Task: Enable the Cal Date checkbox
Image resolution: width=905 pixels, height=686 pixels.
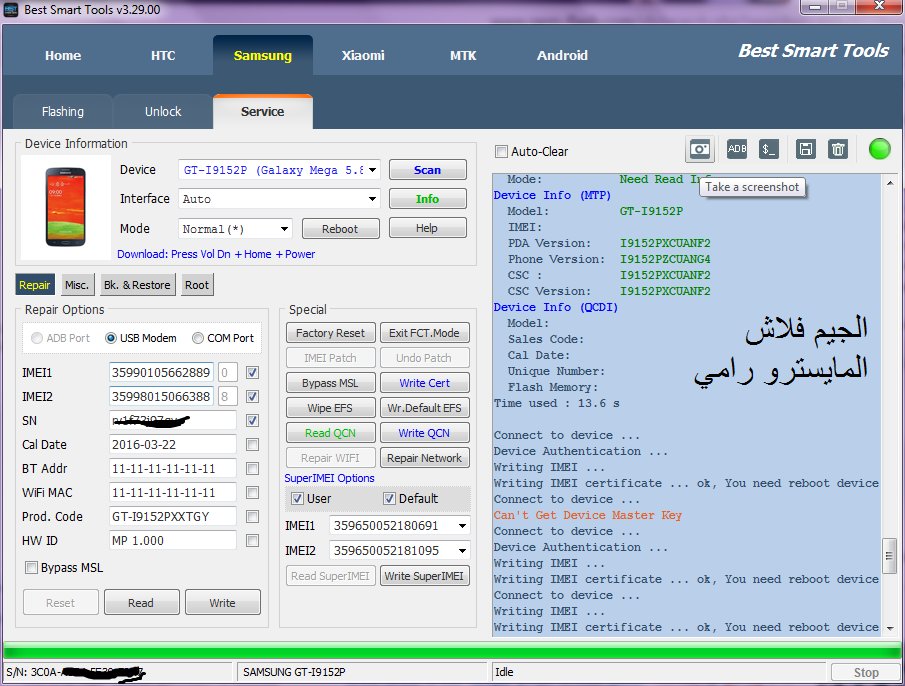Action: coord(252,445)
